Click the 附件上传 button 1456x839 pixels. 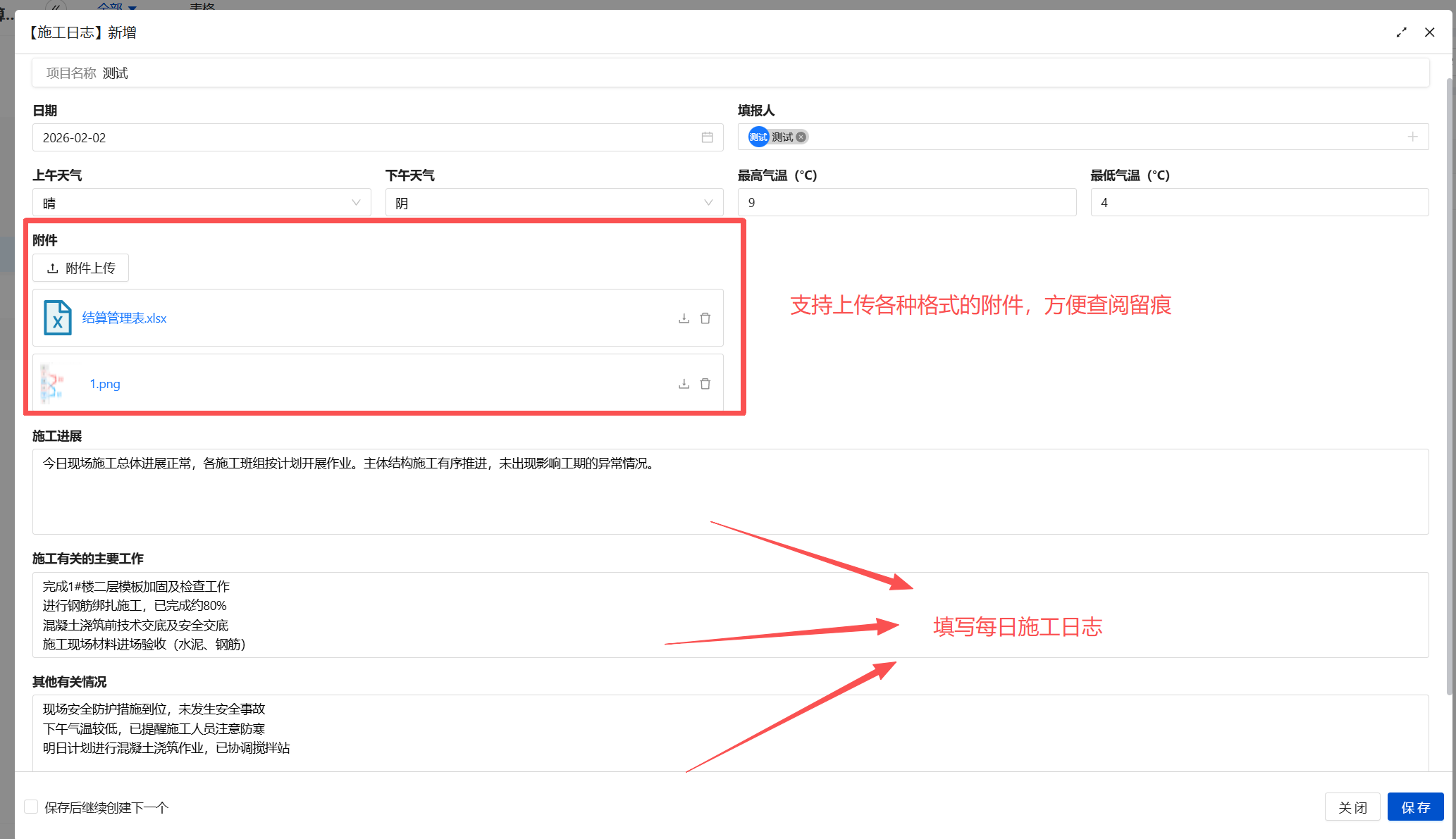pos(81,268)
